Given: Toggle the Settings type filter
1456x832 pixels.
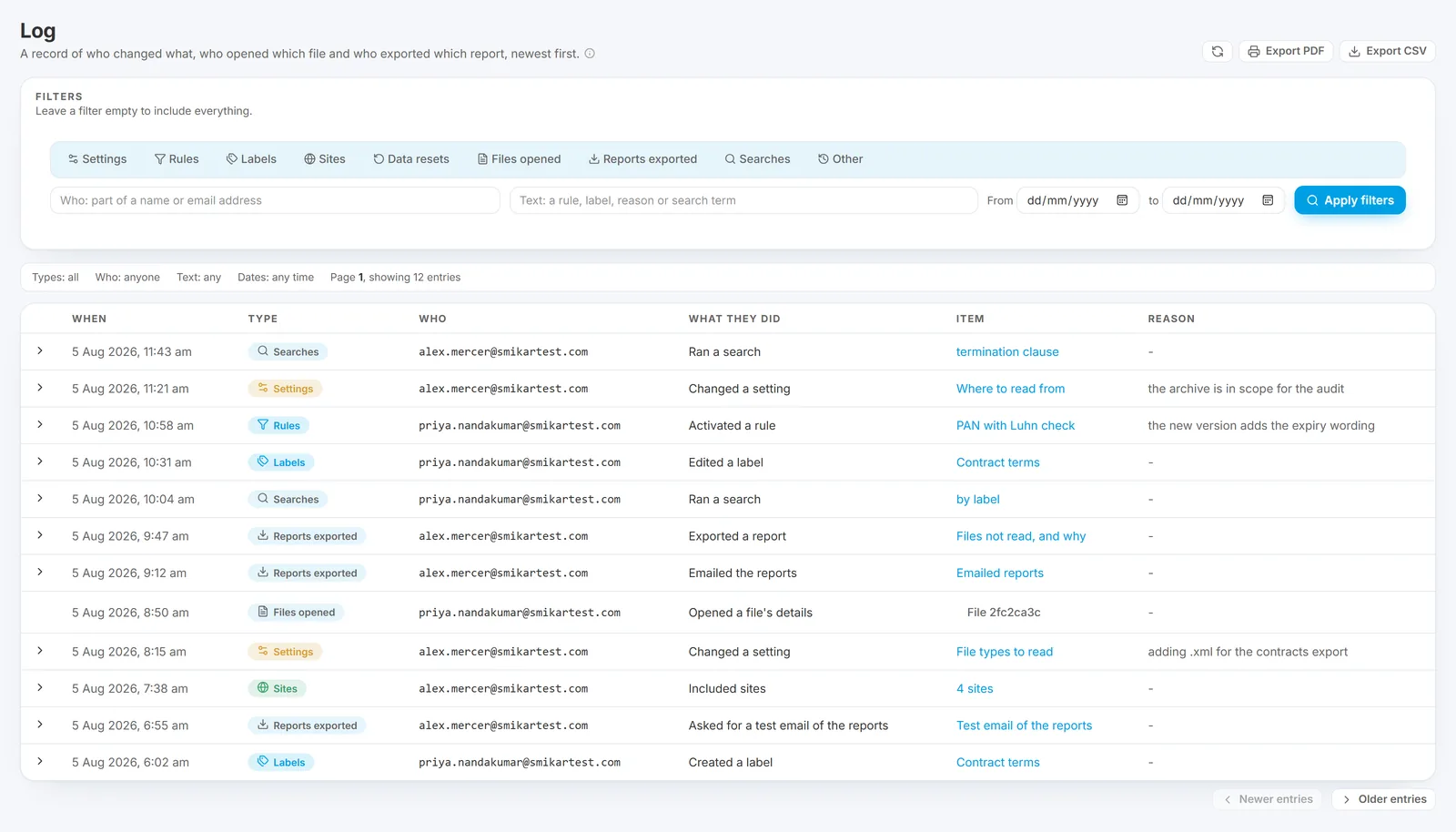Looking at the screenshot, I should tap(97, 159).
